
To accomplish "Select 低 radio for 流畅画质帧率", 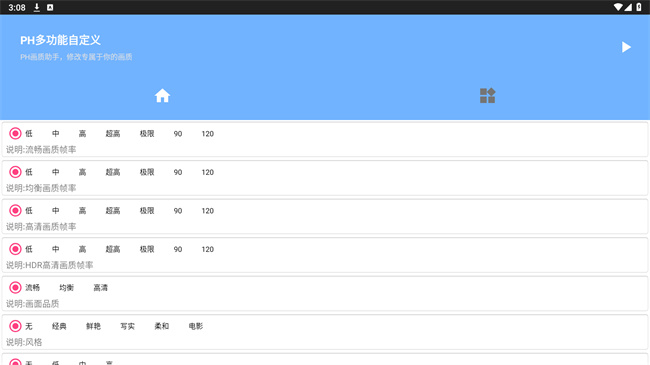I will click(x=15, y=134).
